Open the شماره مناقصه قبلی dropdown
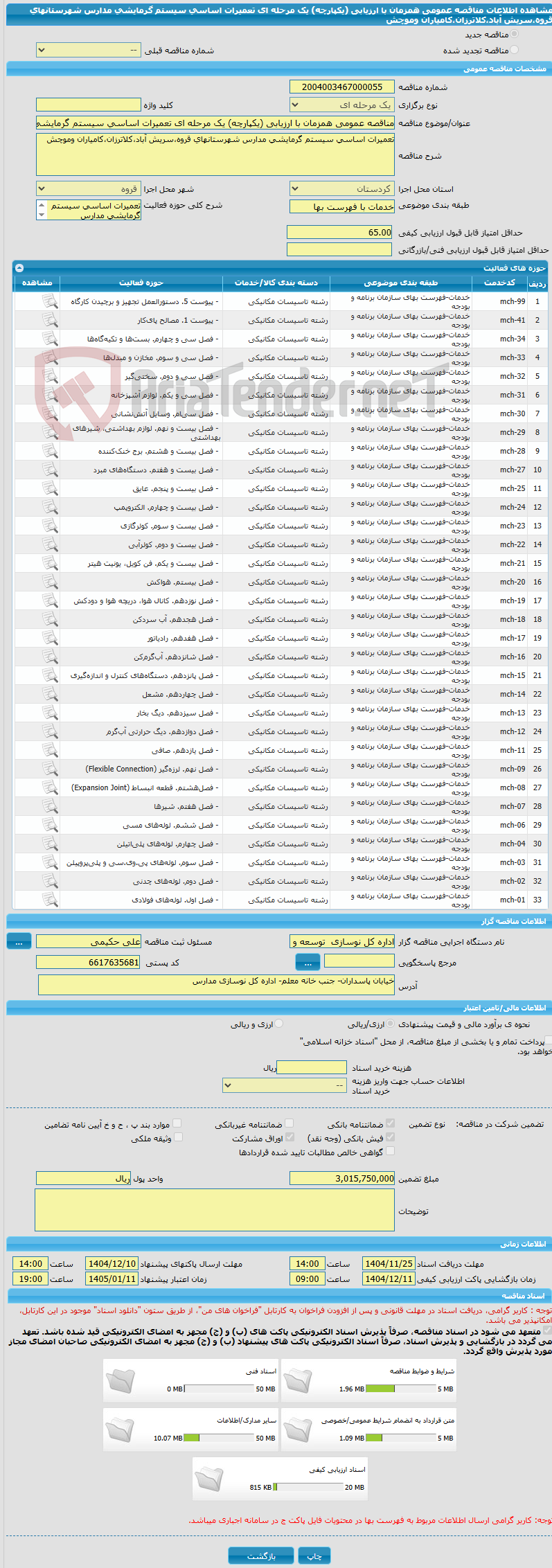552x1568 pixels. (x=89, y=51)
